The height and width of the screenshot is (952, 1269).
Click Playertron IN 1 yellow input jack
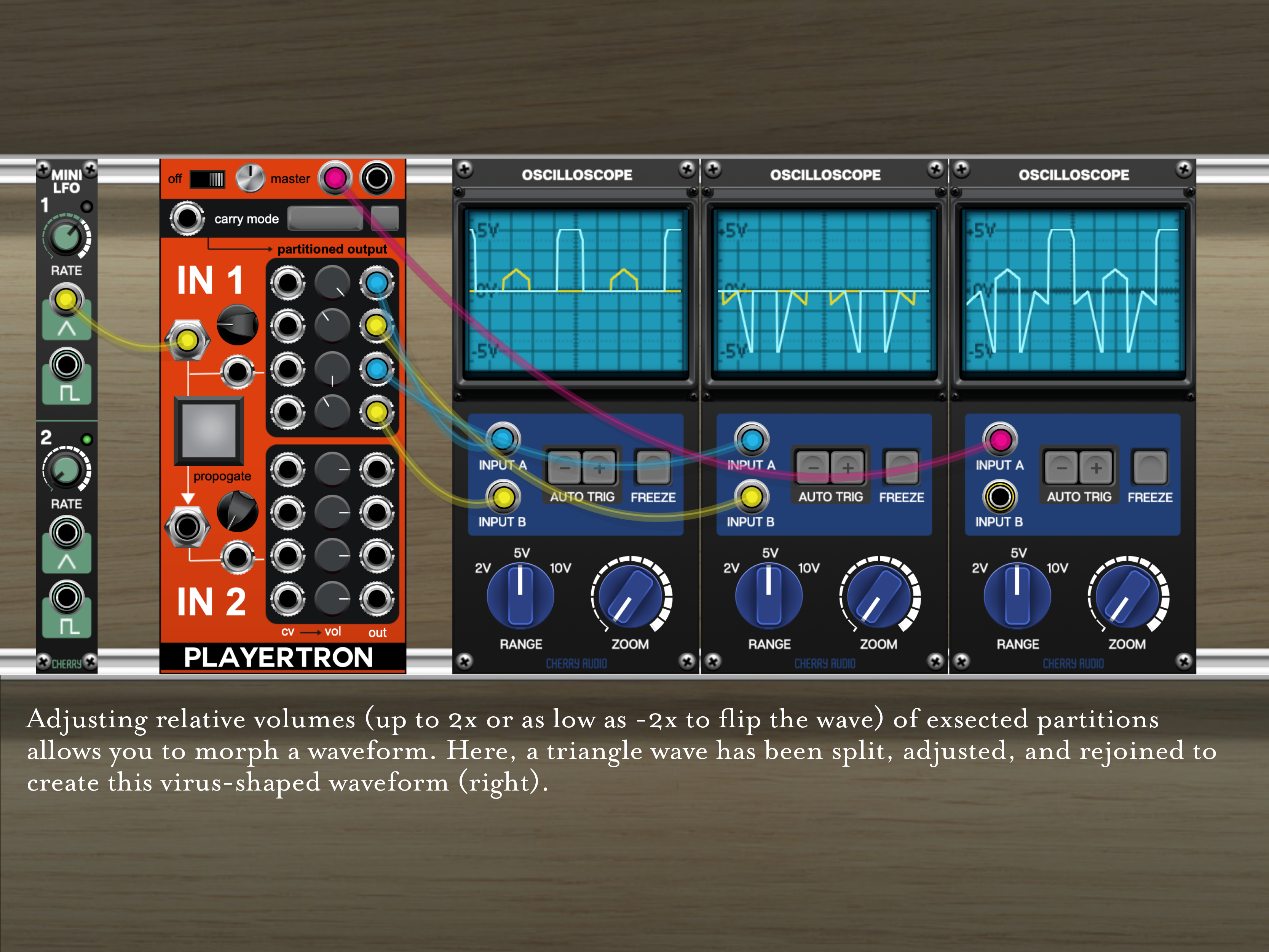pyautogui.click(x=187, y=341)
